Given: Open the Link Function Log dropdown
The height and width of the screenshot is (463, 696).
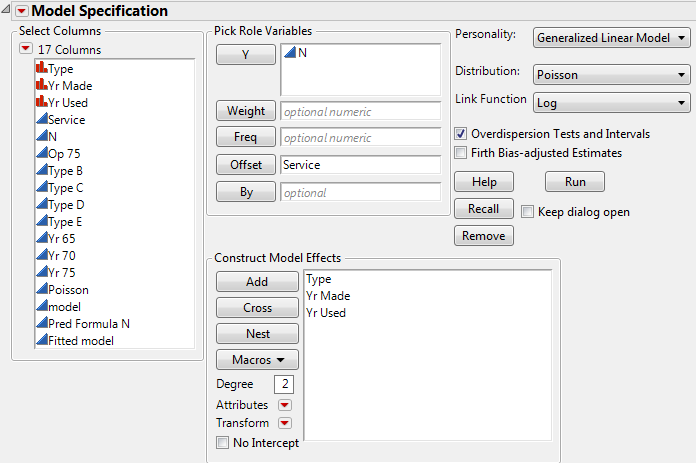Looking at the screenshot, I should coord(612,102).
